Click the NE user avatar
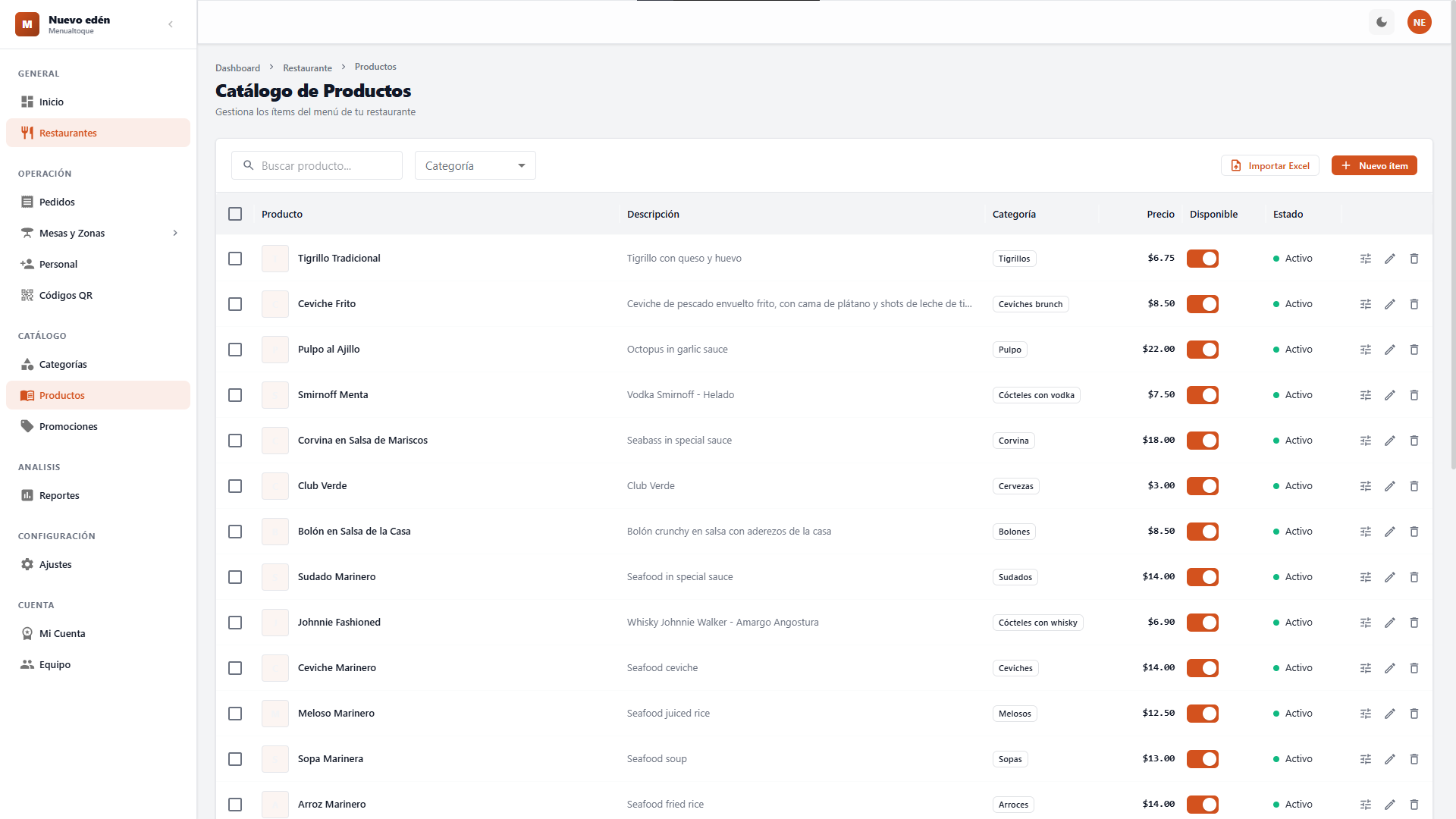Viewport: 1456px width, 819px height. [1419, 22]
